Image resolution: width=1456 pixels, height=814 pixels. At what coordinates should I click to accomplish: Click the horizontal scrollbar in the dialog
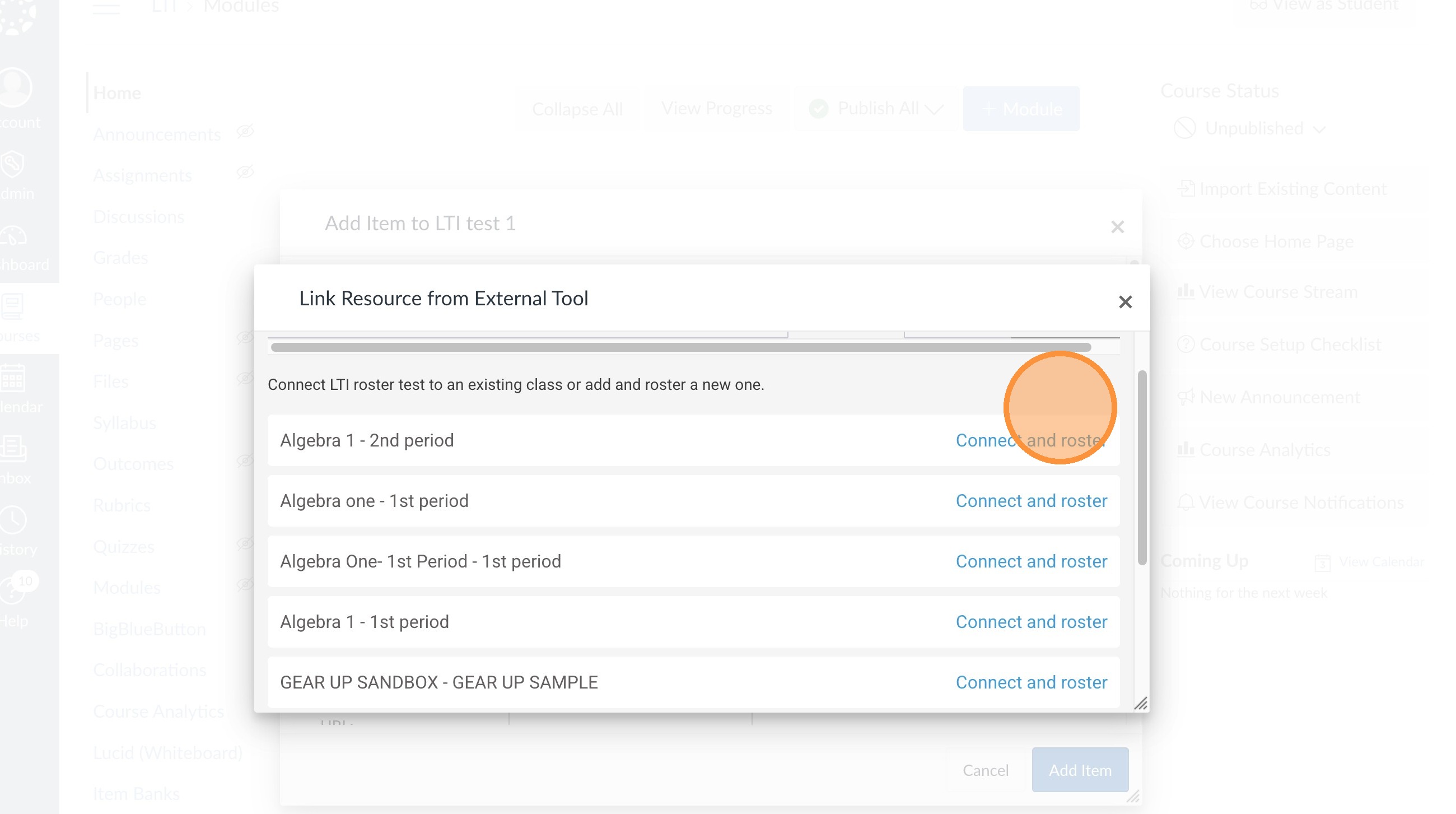[x=680, y=347]
